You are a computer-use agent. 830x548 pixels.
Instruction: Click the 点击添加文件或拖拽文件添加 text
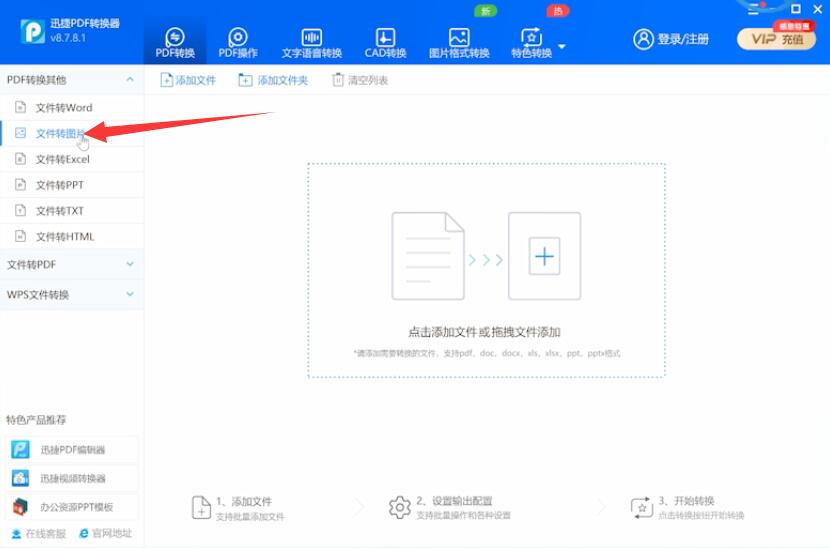pos(484,332)
